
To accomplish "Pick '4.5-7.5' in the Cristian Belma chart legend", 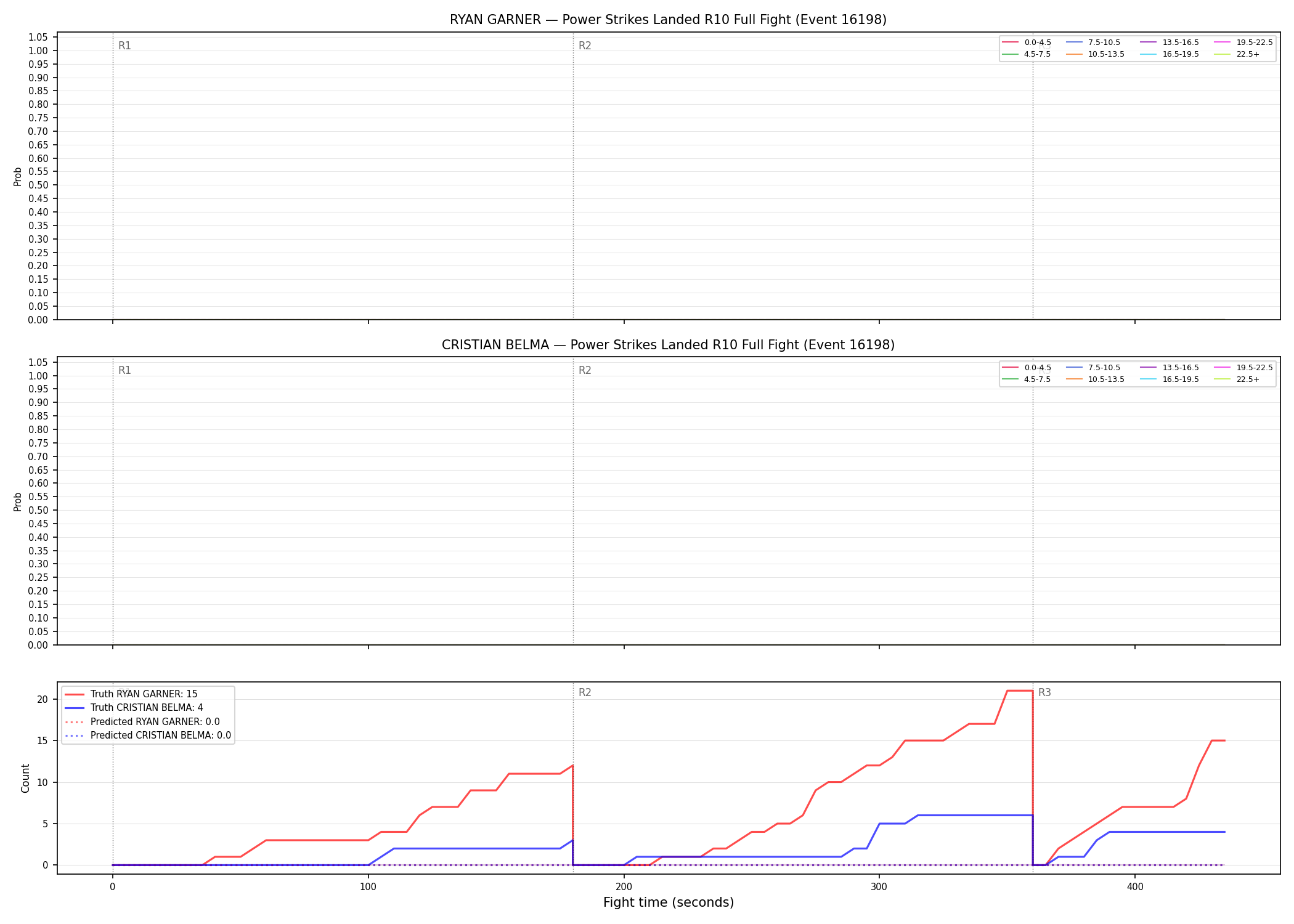I will [x=1038, y=379].
